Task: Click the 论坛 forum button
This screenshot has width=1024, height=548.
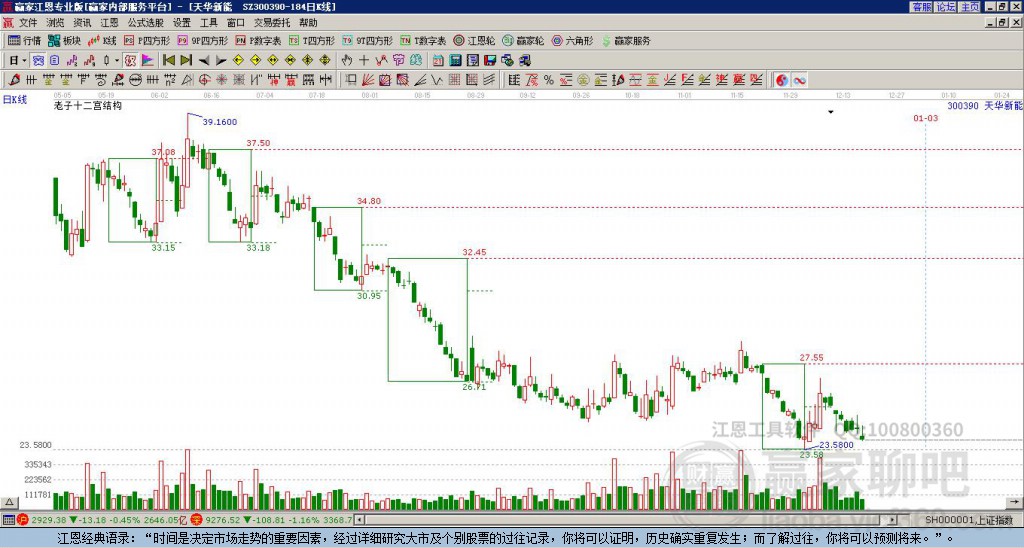Action: click(x=946, y=7)
